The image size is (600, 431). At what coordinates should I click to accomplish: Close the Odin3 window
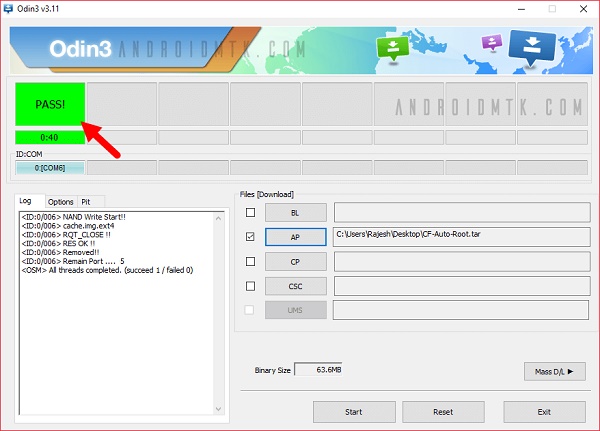tap(583, 9)
